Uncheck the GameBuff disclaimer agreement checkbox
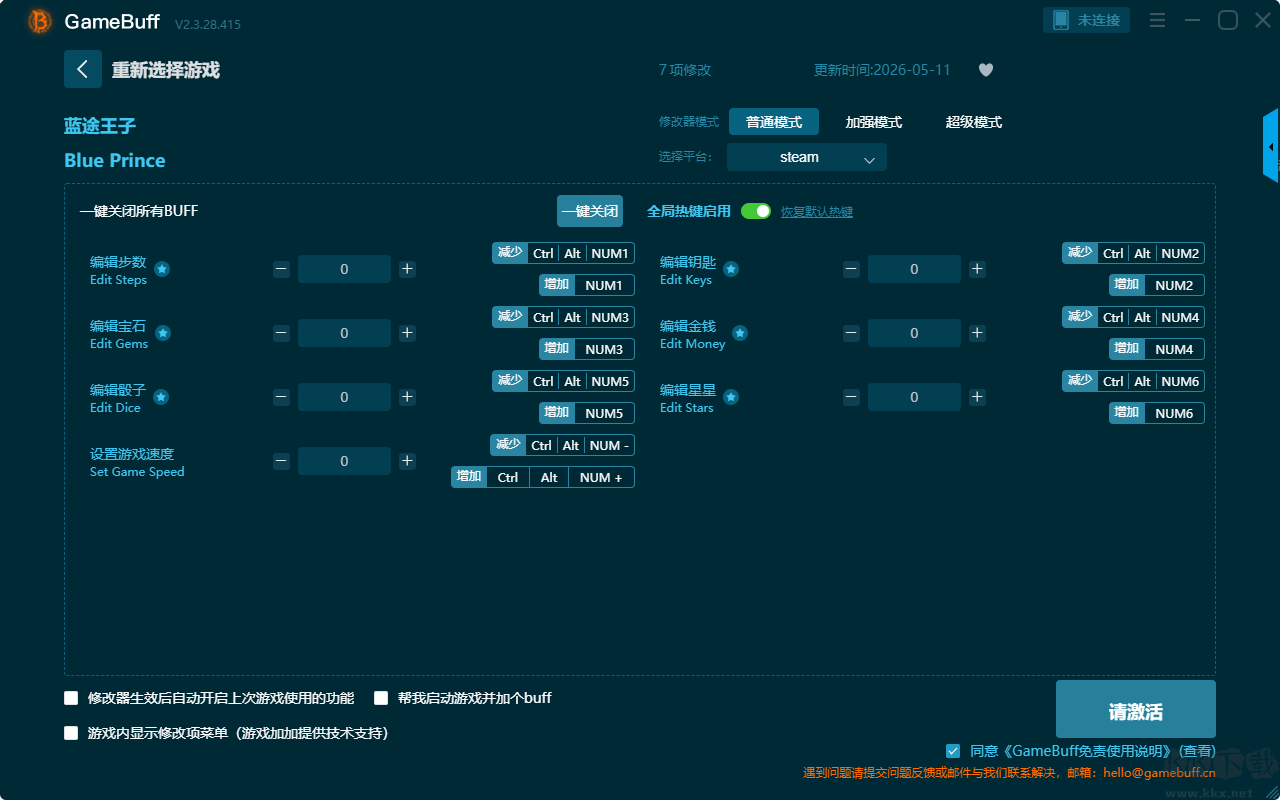This screenshot has width=1280, height=800. pyautogui.click(x=953, y=751)
